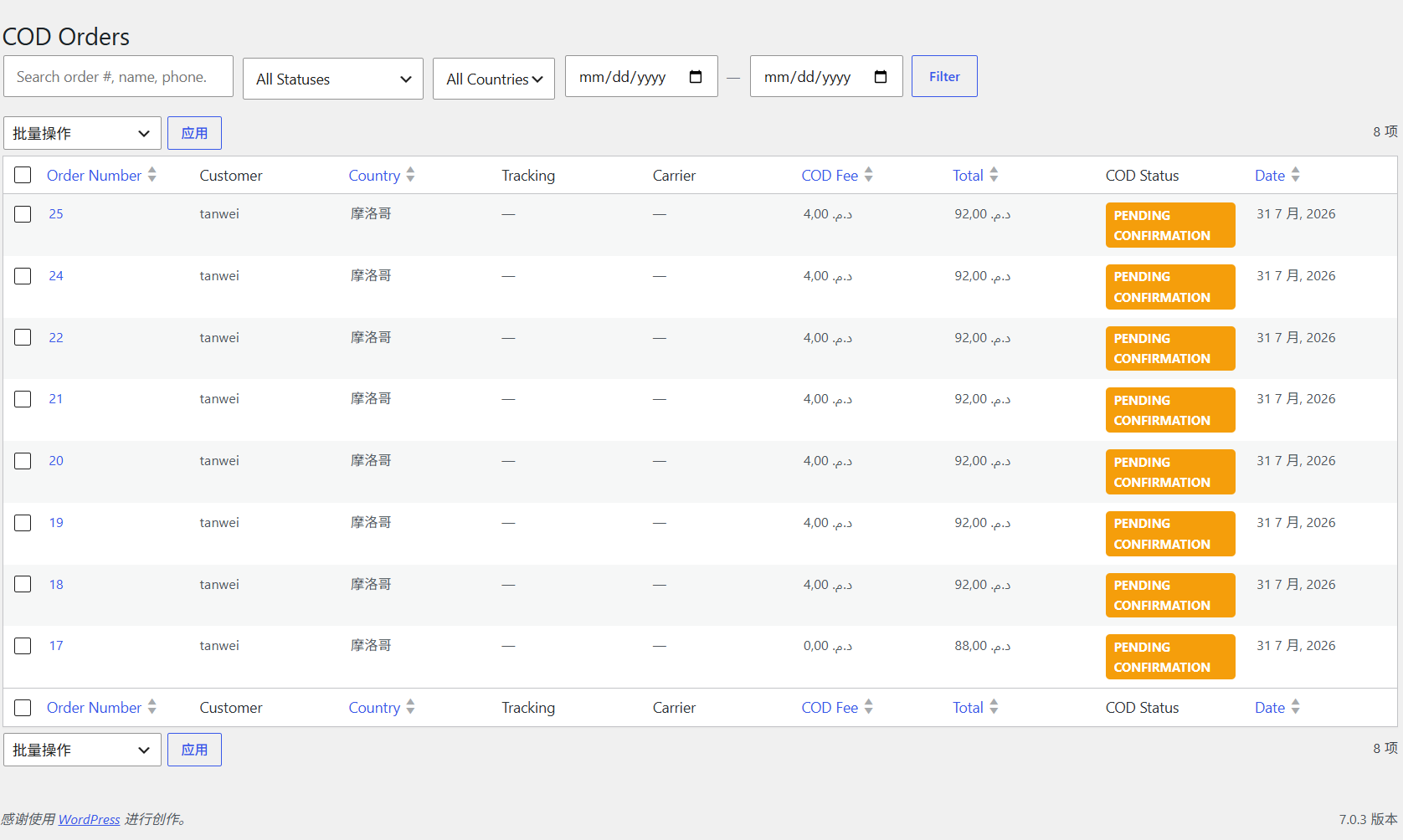Click the bottom 应用 apply button
Viewport: 1403px width, 840px height.
(x=194, y=750)
